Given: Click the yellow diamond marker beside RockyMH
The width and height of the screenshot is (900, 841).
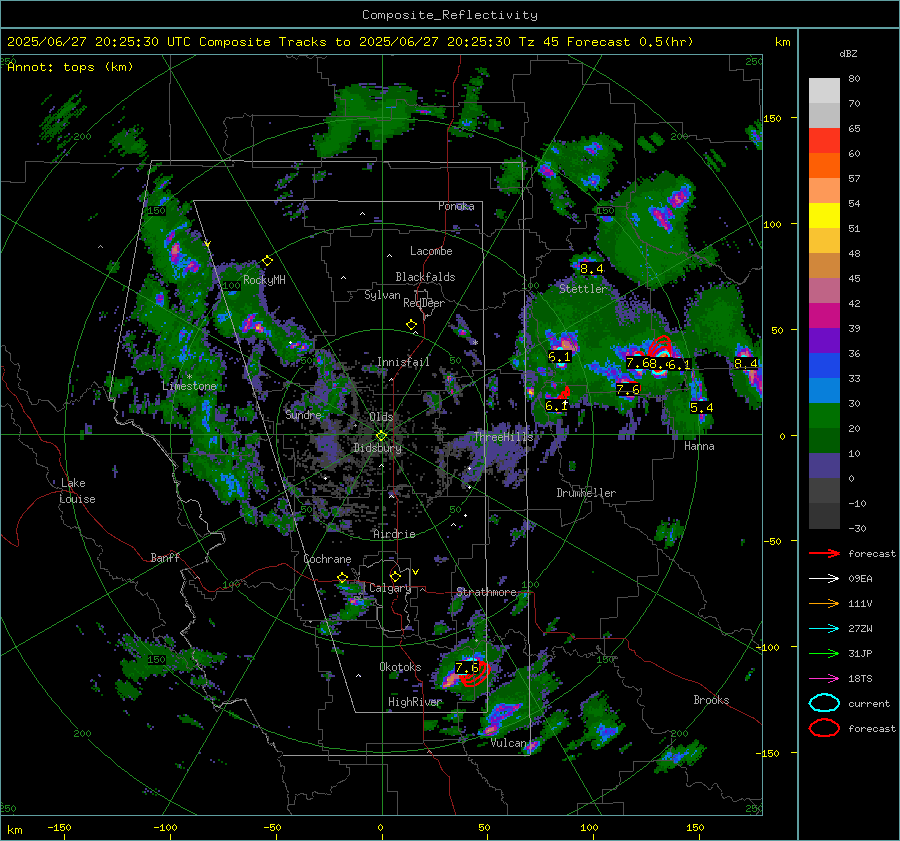Looking at the screenshot, I should coord(267,261).
